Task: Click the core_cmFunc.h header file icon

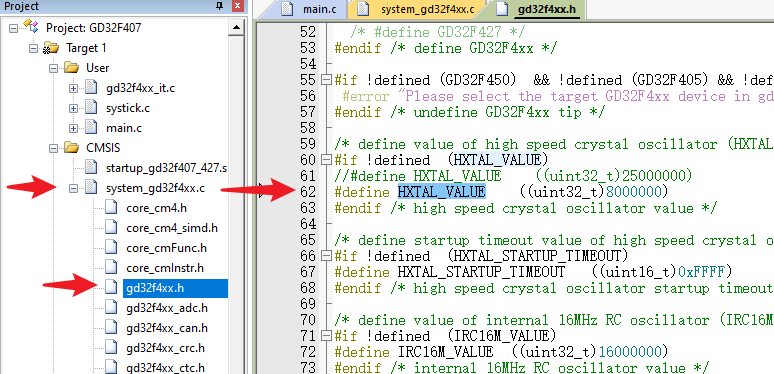Action: (111, 248)
